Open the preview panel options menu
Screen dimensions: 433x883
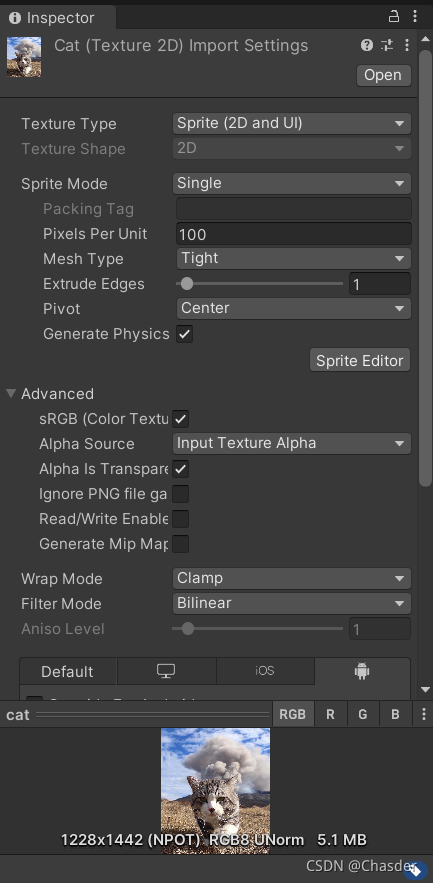tap(423, 714)
